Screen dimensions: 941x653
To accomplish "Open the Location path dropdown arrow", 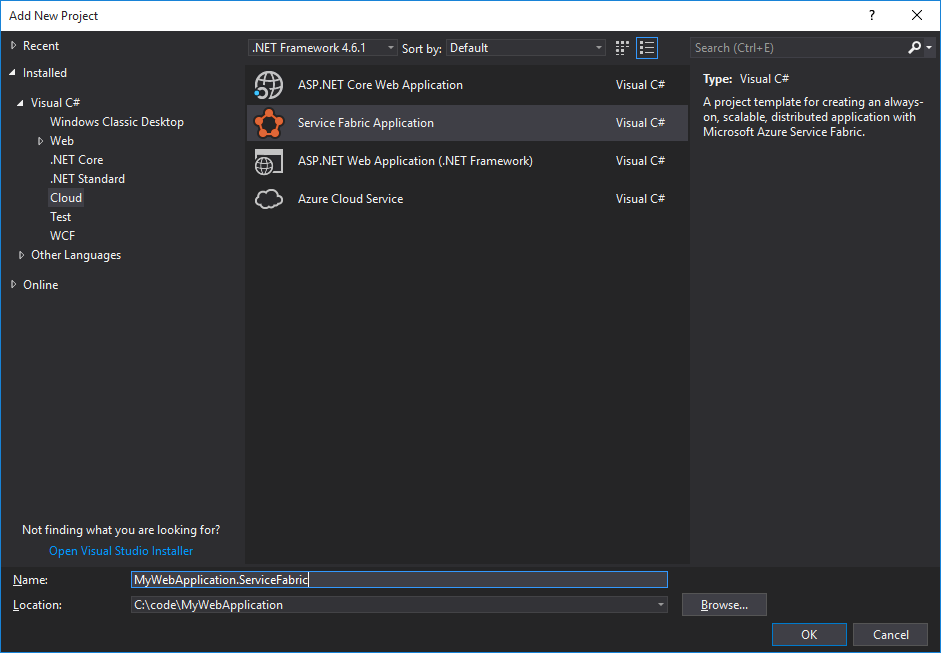I will (x=660, y=604).
